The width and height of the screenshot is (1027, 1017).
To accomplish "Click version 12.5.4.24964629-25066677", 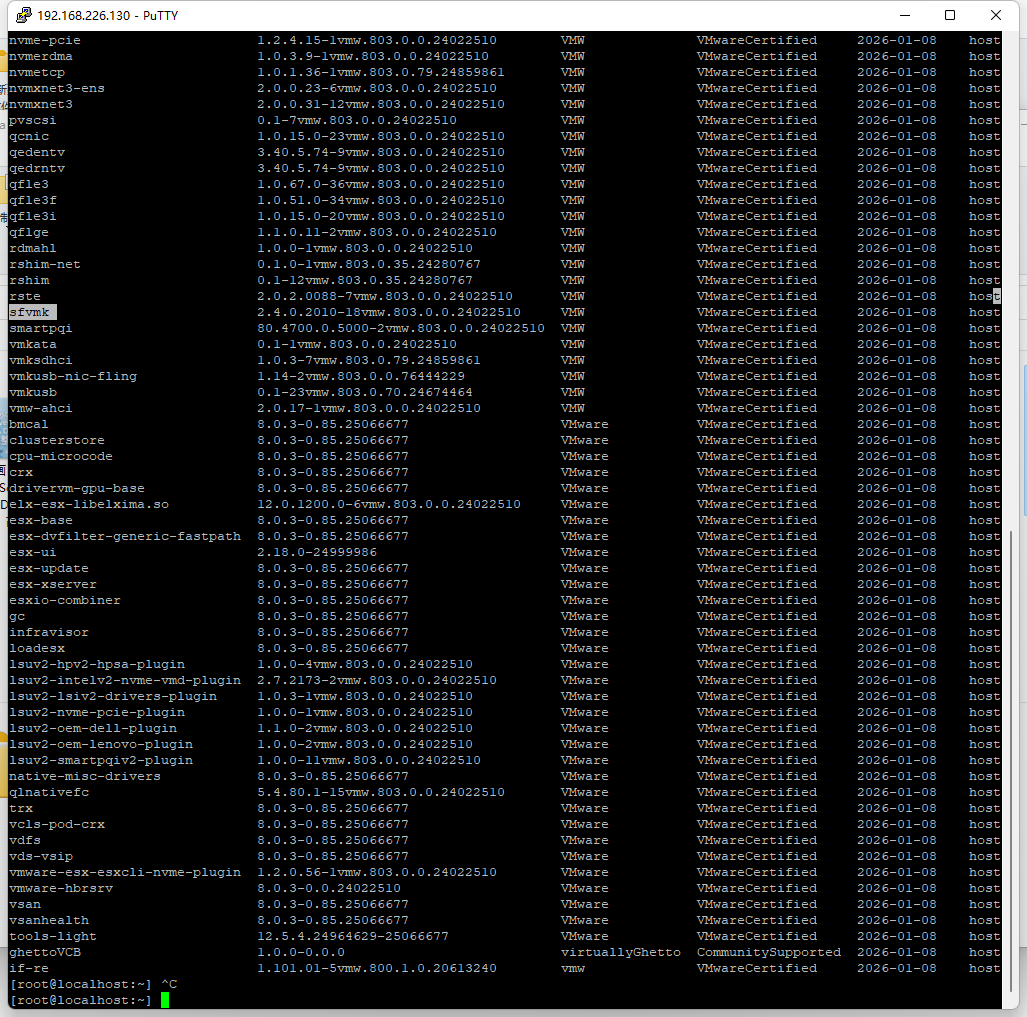I will pos(352,936).
